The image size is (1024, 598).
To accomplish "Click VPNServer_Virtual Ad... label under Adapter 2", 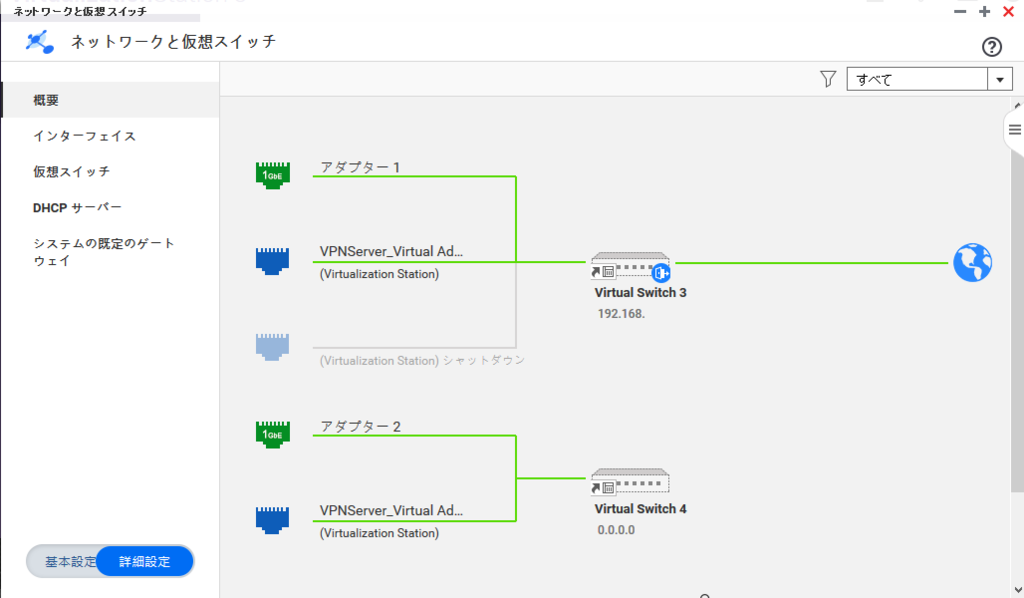I will tap(391, 511).
